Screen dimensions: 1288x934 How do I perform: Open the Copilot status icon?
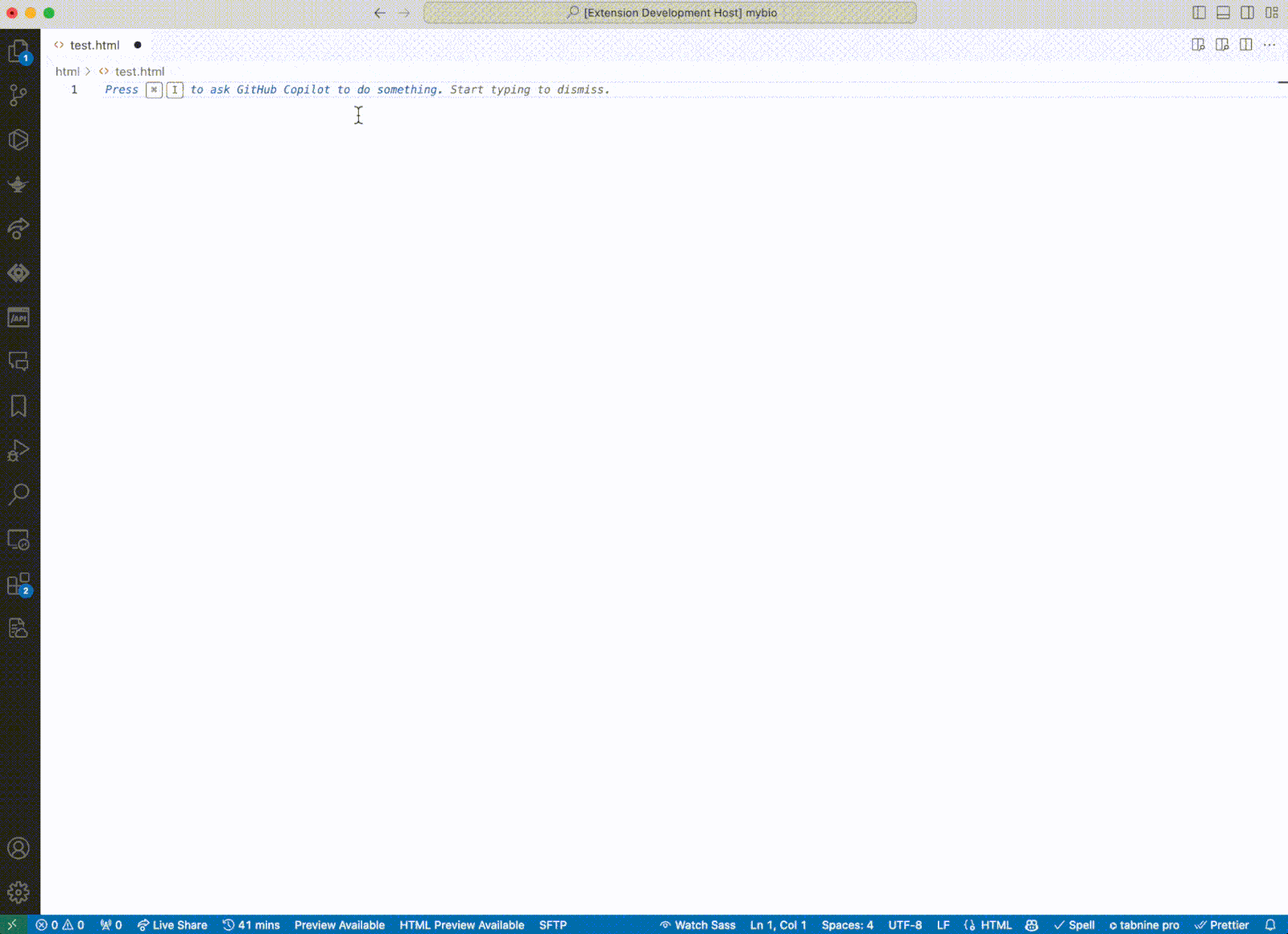pyautogui.click(x=1031, y=924)
